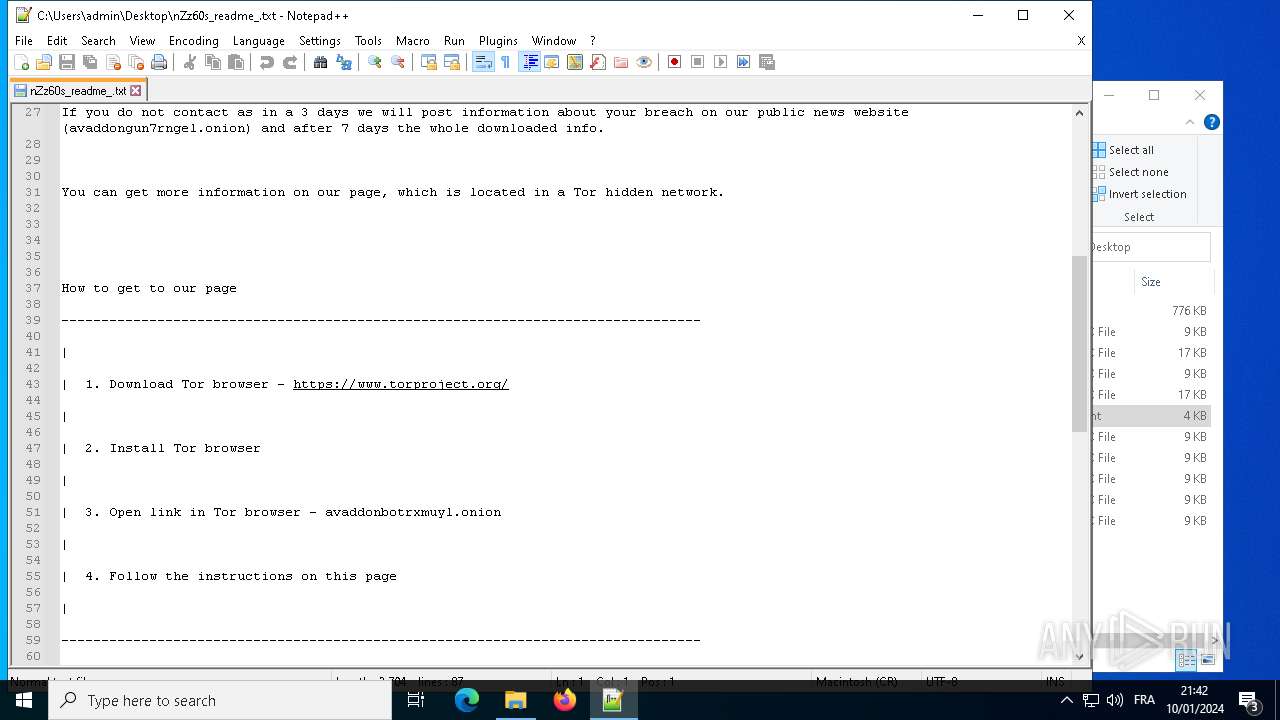This screenshot has width=1280, height=720.
Task: Select the nZz60s_readme_.txt tab
Action: [78, 90]
